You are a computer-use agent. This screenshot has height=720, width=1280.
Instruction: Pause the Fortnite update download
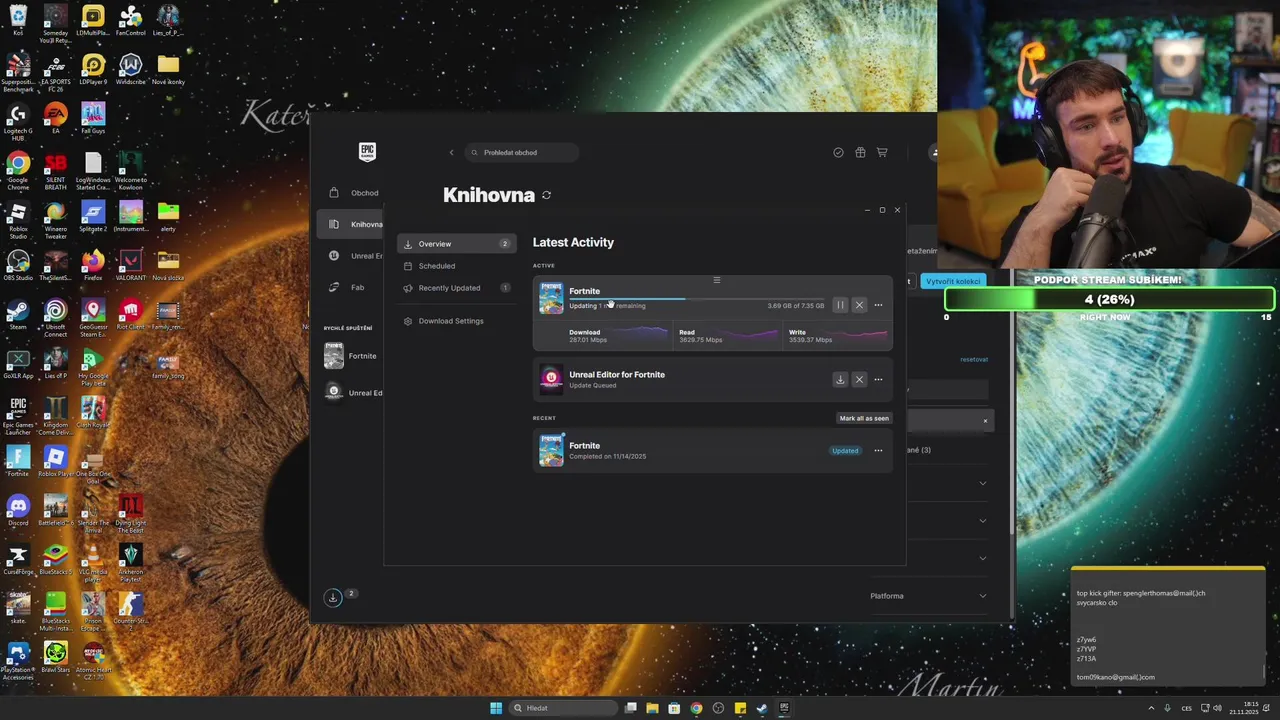coord(840,305)
